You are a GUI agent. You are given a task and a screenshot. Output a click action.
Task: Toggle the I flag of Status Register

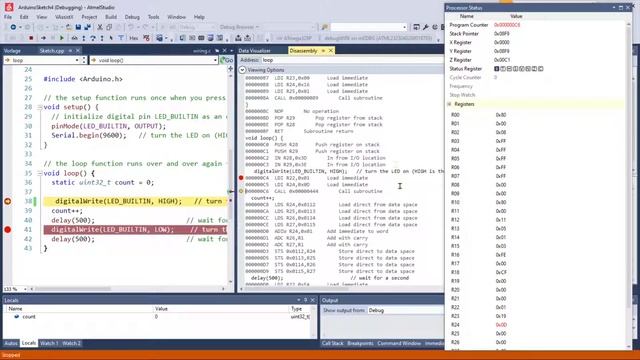click(x=496, y=69)
